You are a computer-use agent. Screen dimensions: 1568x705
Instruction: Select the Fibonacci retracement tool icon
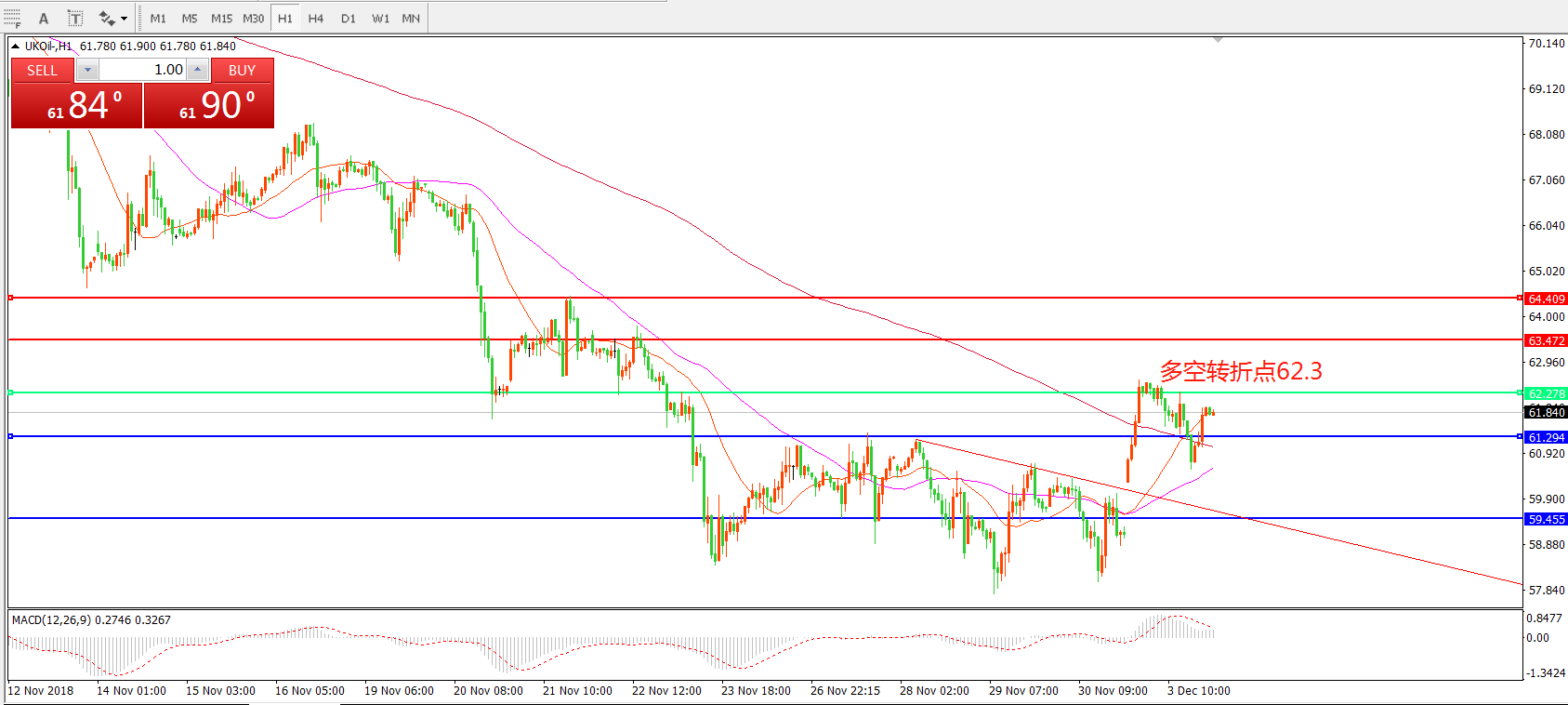pos(12,18)
